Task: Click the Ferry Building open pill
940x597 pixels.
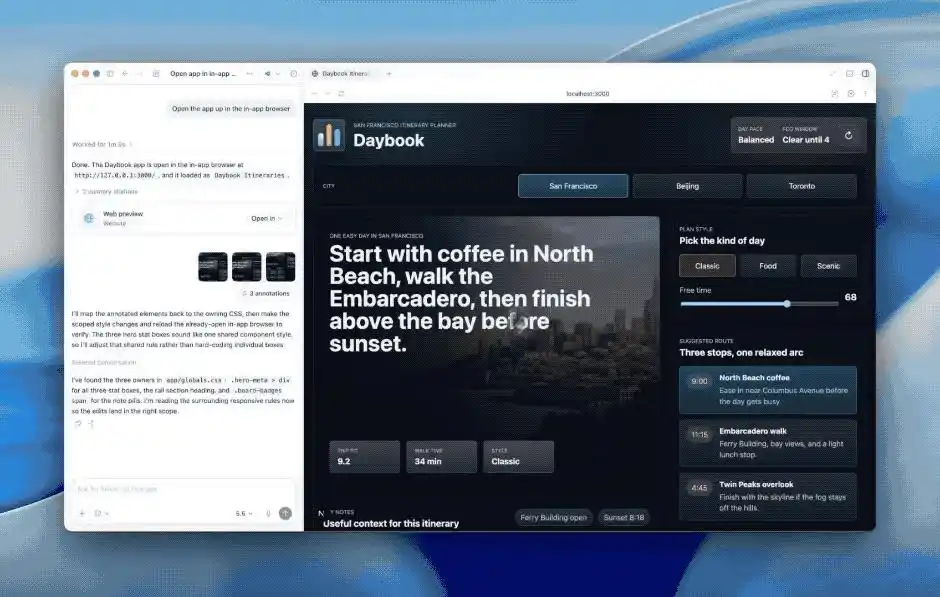Action: tap(553, 517)
